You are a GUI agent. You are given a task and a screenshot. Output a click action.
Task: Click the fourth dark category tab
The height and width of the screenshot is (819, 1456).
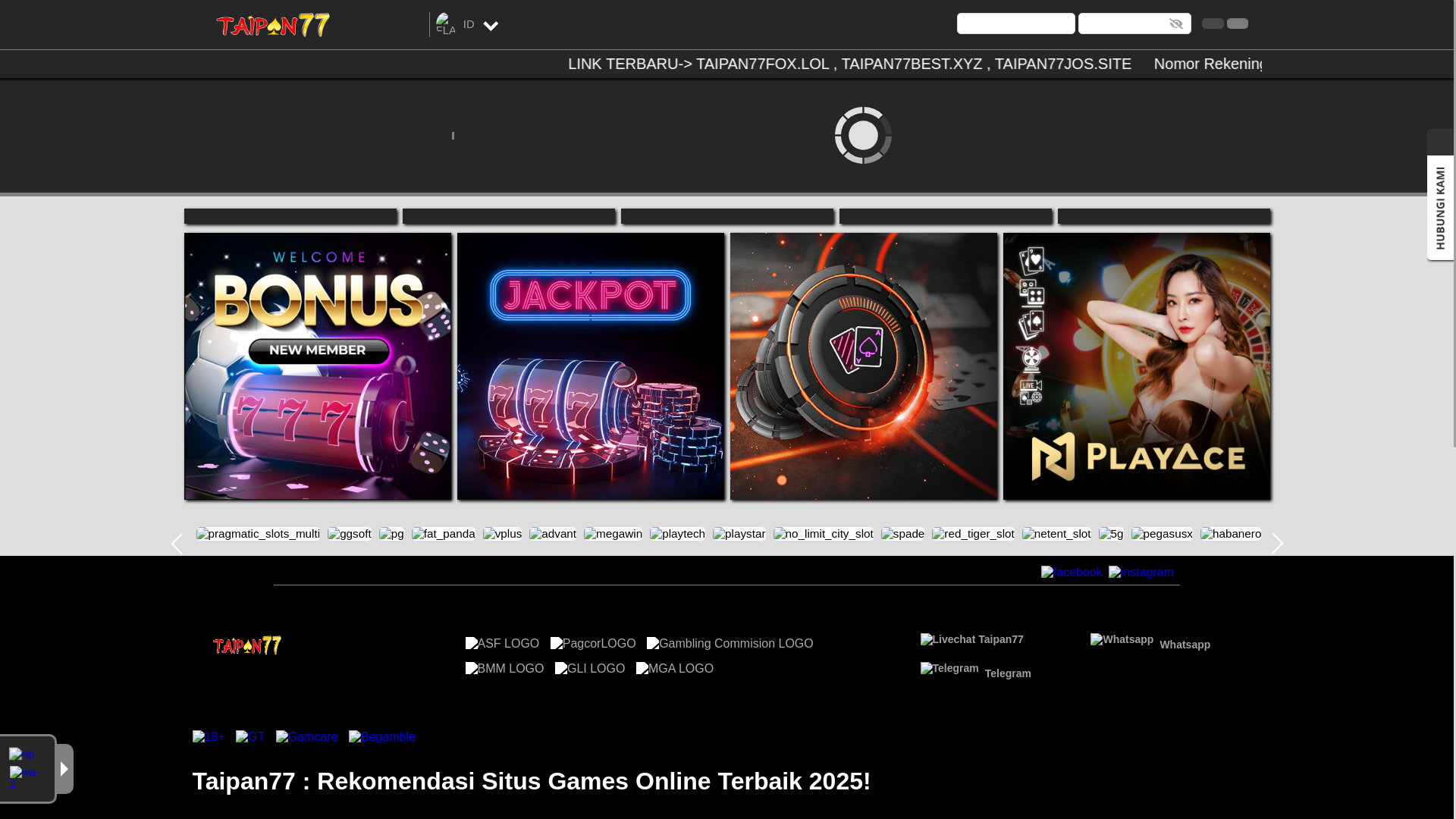946,216
